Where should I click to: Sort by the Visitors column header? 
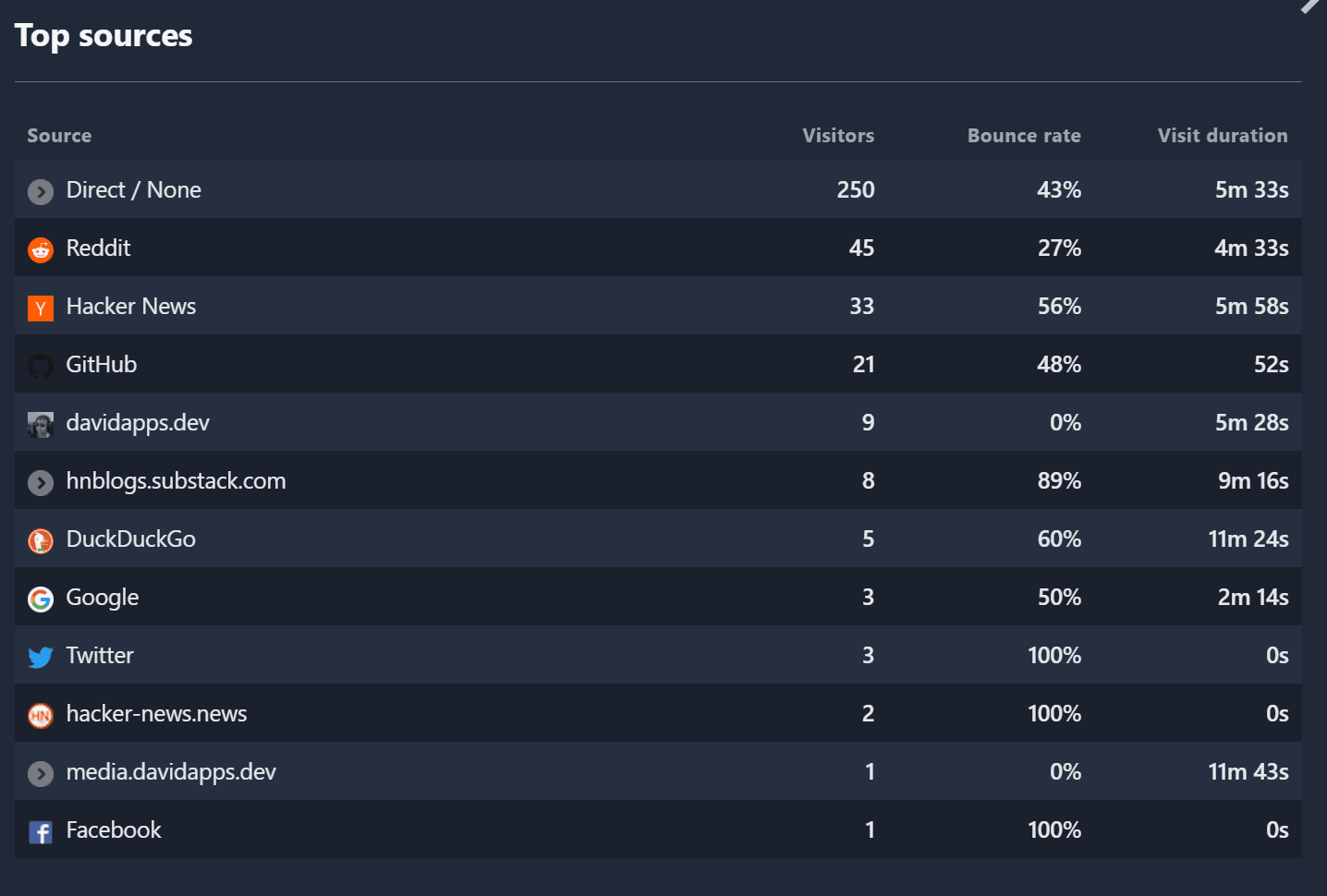point(837,136)
